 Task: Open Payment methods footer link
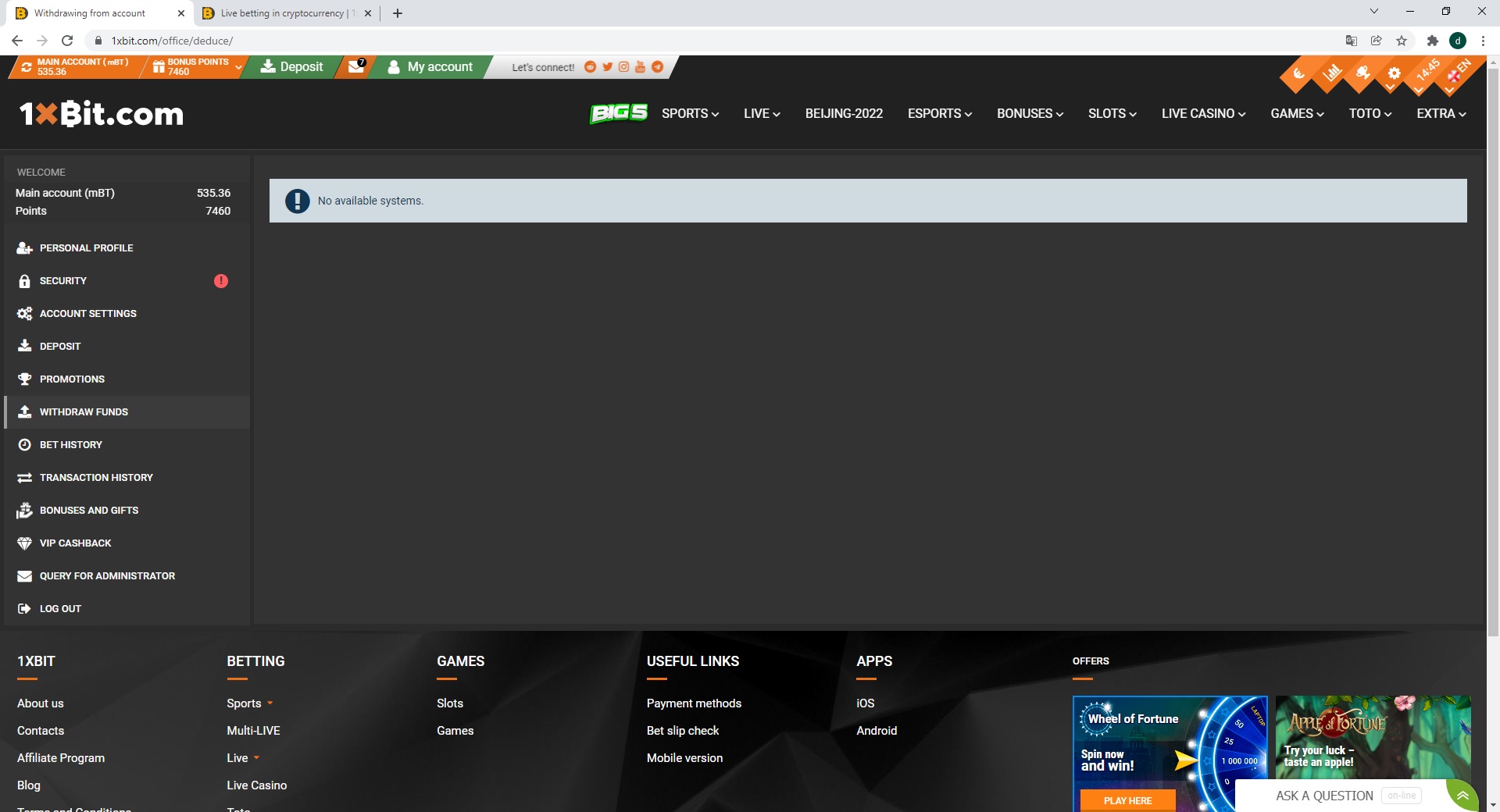tap(694, 703)
